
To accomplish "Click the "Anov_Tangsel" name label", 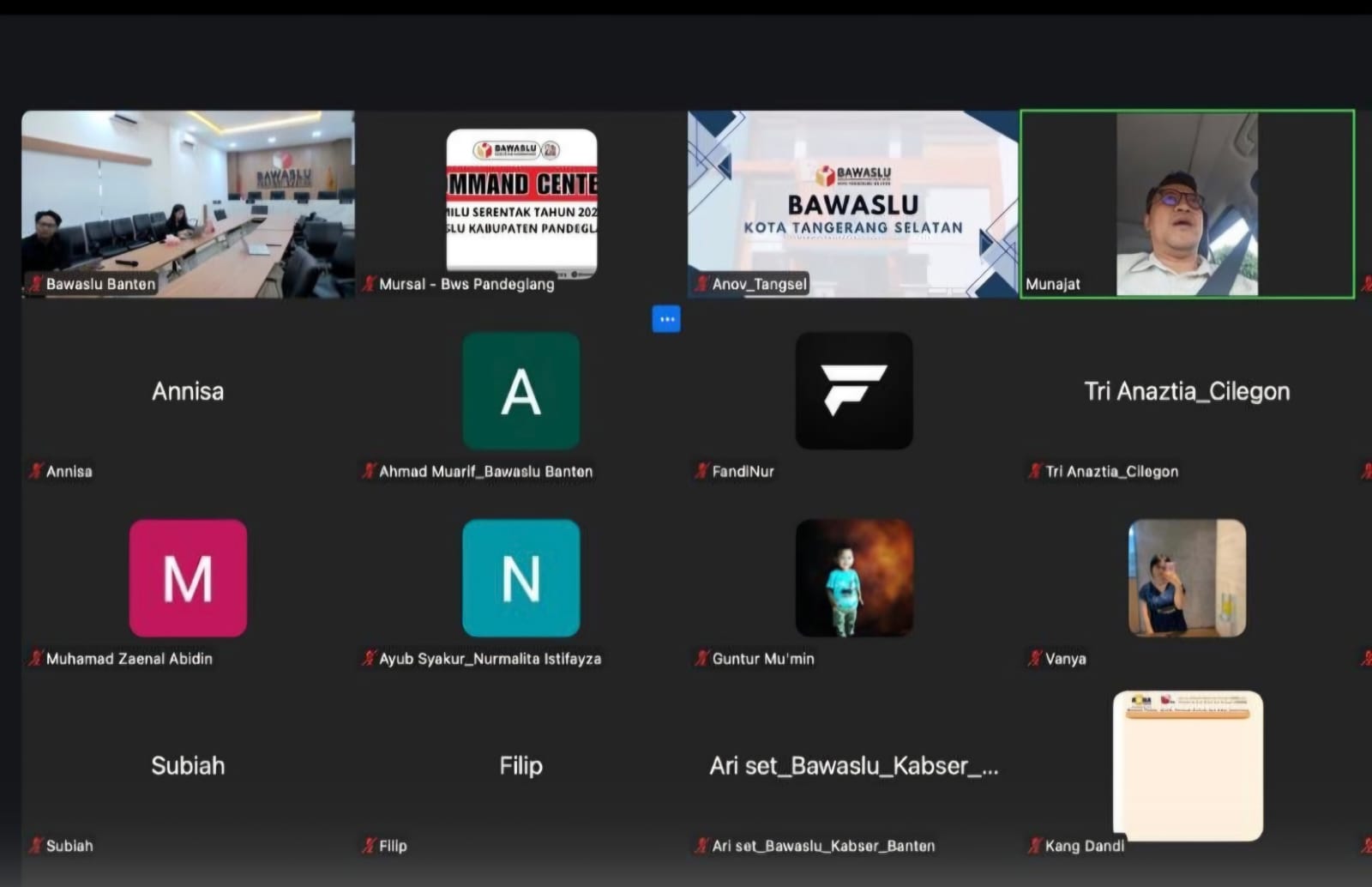I will click(760, 284).
